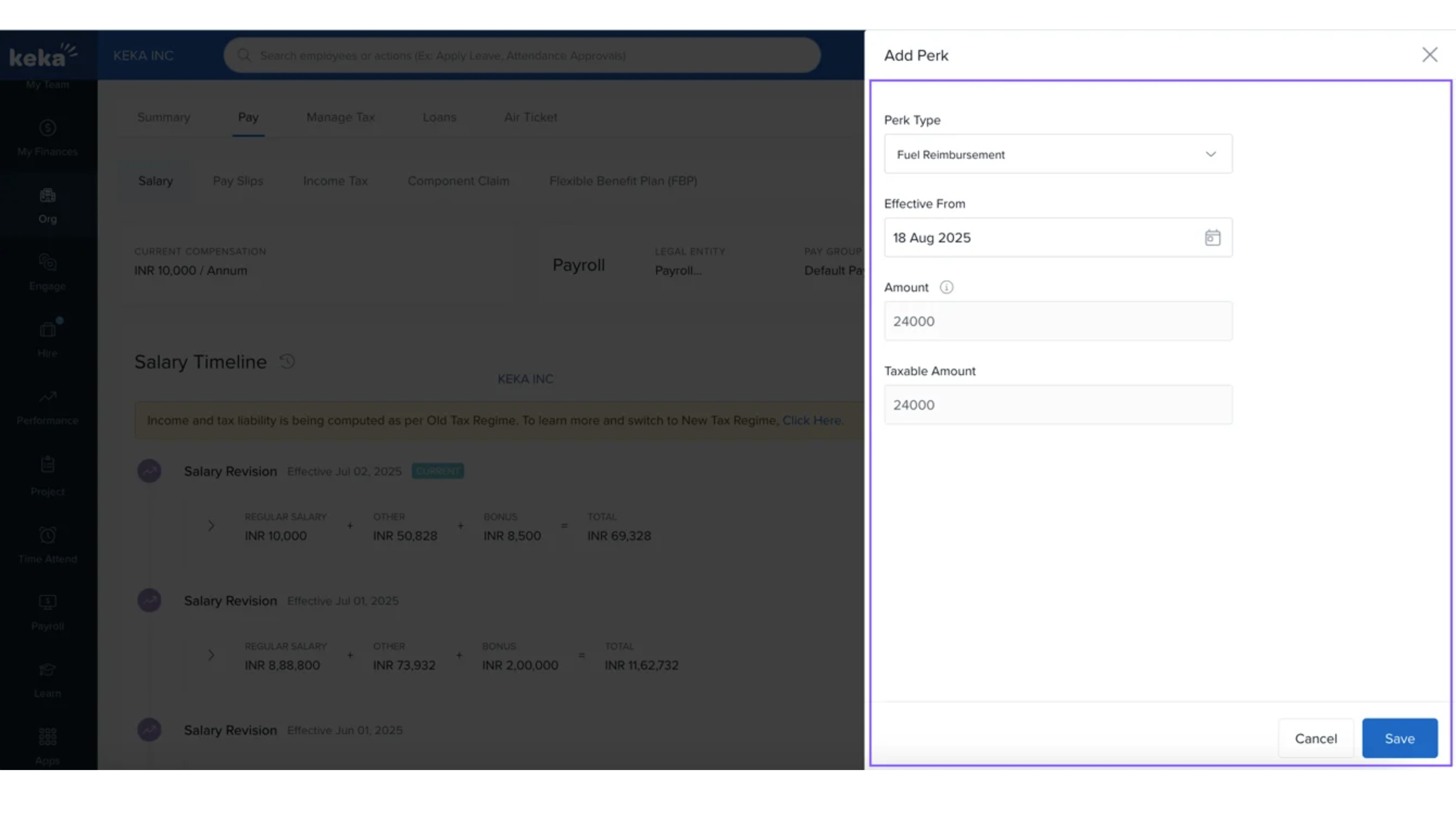The image size is (1456, 819).
Task: Cancel adding the perk
Action: pyautogui.click(x=1315, y=738)
